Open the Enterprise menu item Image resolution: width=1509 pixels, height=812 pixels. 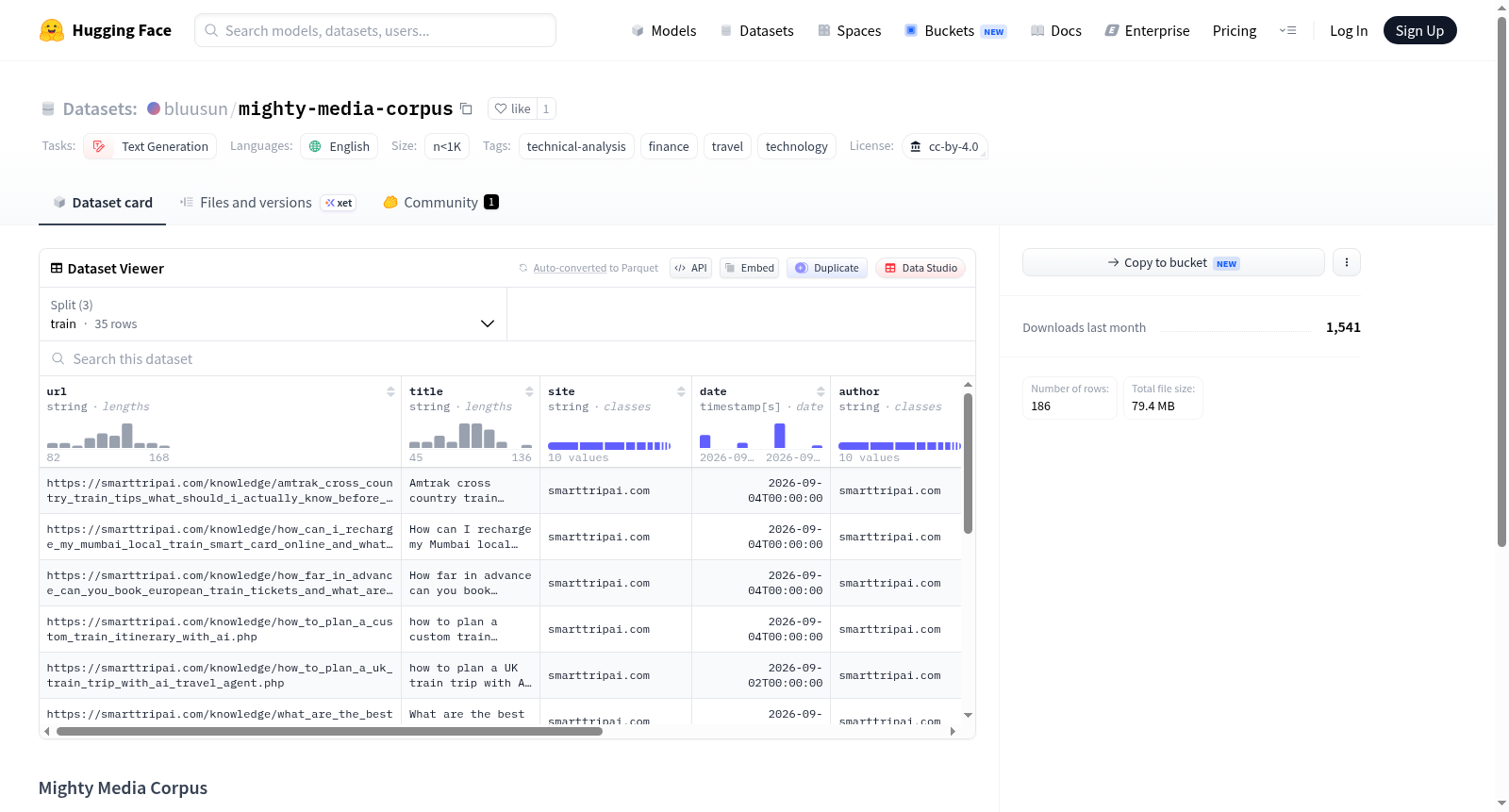1147,30
